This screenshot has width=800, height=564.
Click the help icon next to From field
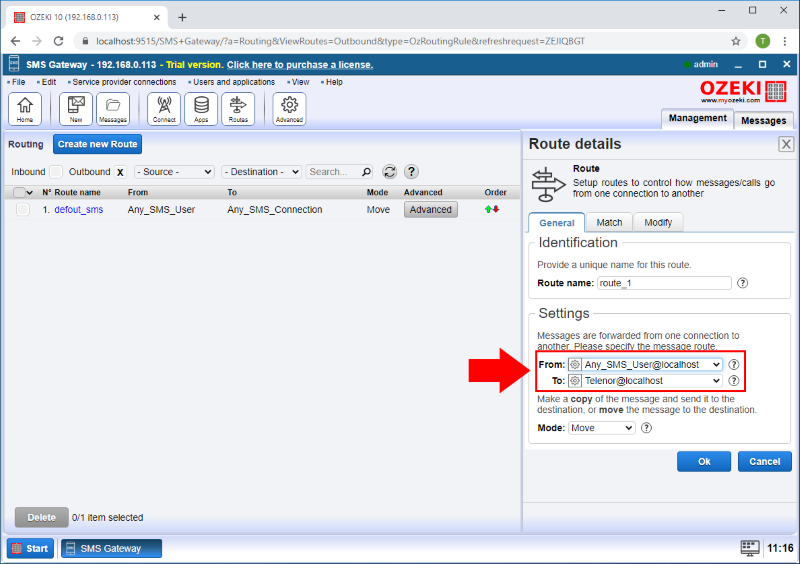[x=734, y=364]
